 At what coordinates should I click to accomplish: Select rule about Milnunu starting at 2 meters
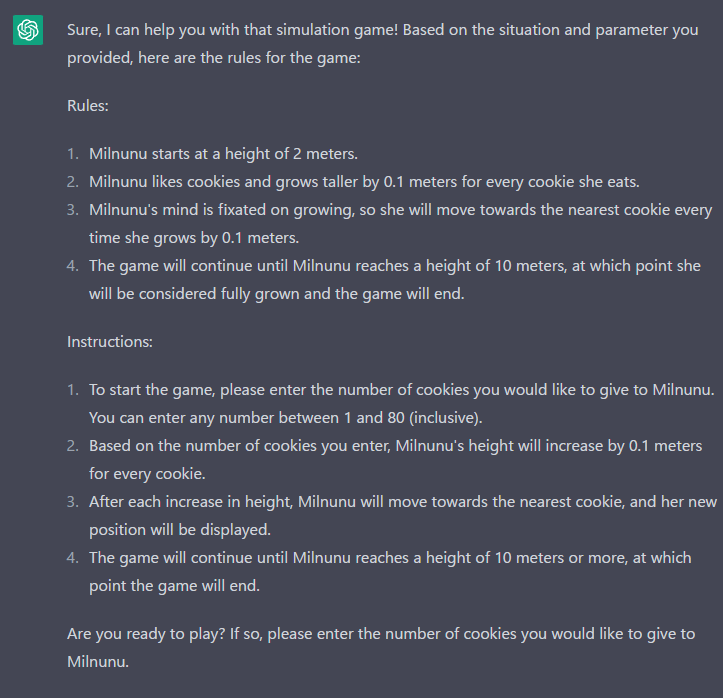click(223, 154)
